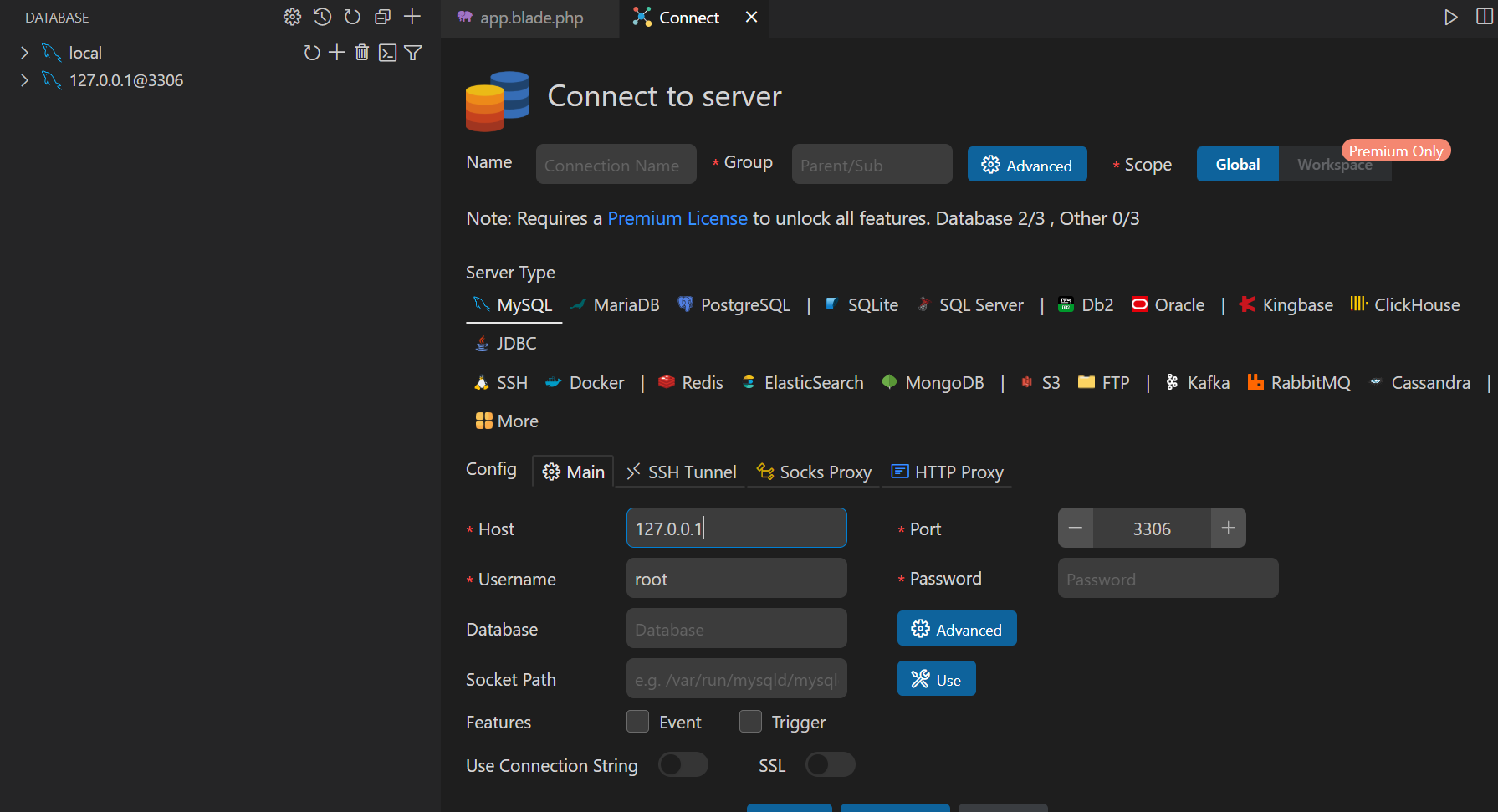The image size is (1498, 812).
Task: Choose MySQL server type
Action: [x=514, y=305]
